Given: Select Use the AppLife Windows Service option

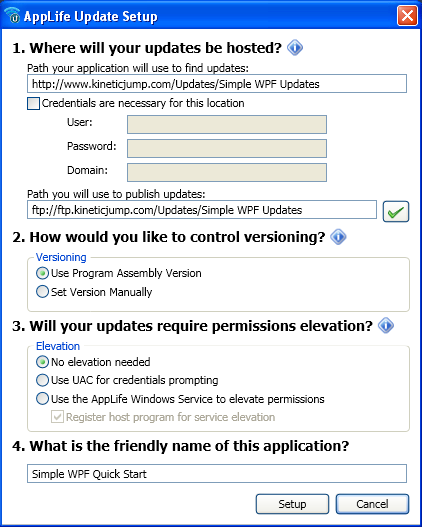Looking at the screenshot, I should (42, 399).
